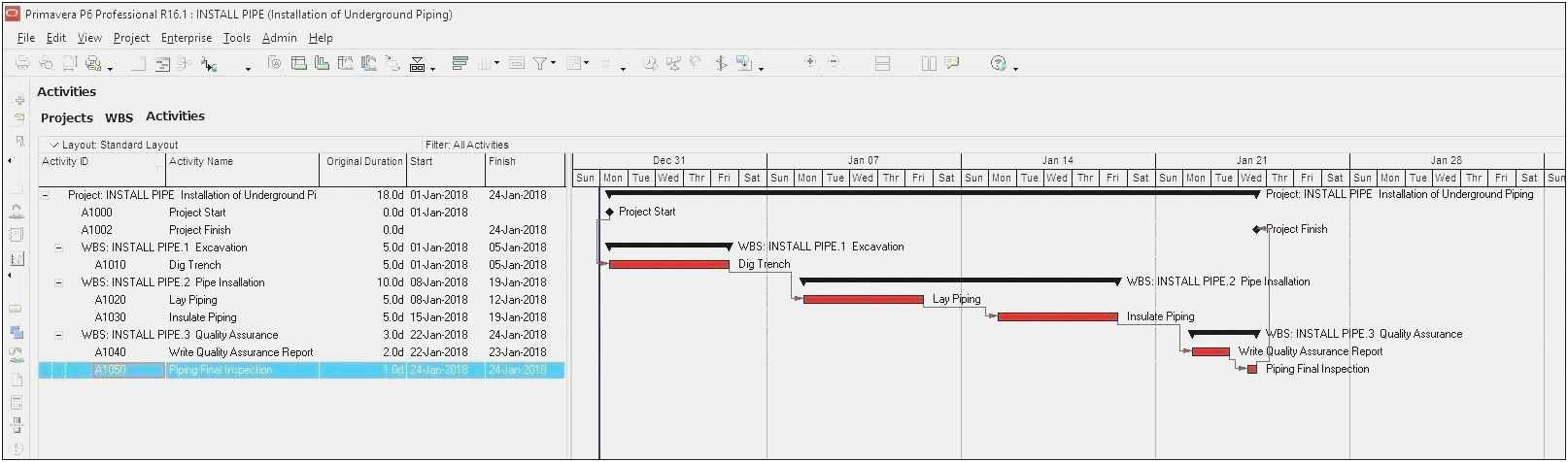Sort by the Finish column header
The width and height of the screenshot is (1568, 462).
525,170
